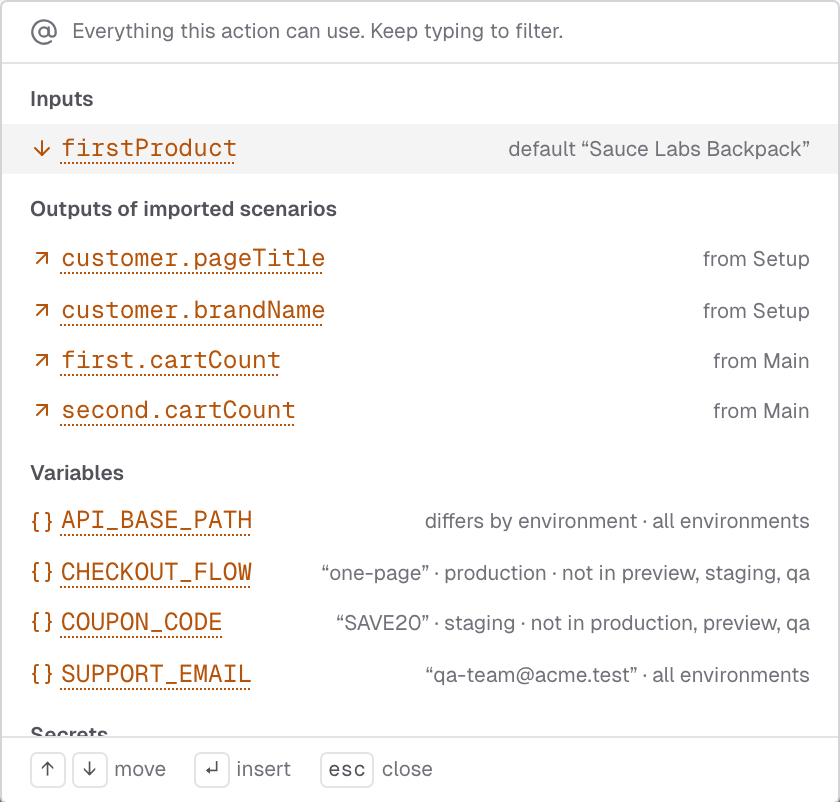Click the arrow icon next to first.cartCount
Viewport: 840px width, 802px height.
(42, 361)
